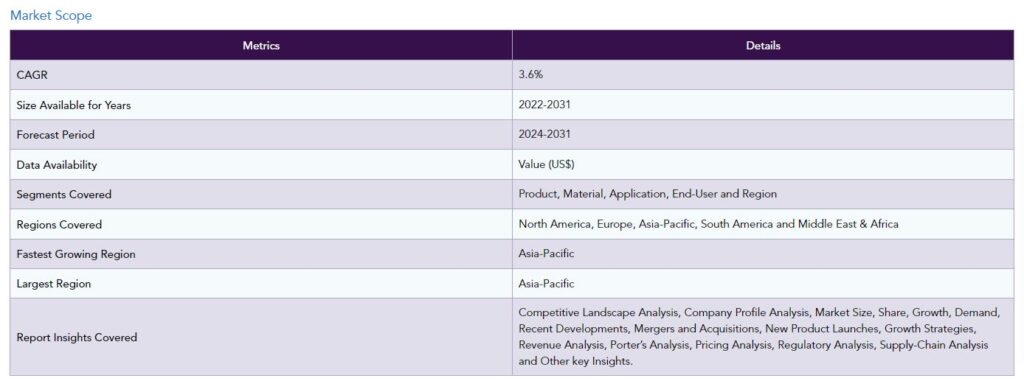Click the 2022-2031 value cell
Image resolution: width=1024 pixels, height=381 pixels.
(763, 105)
